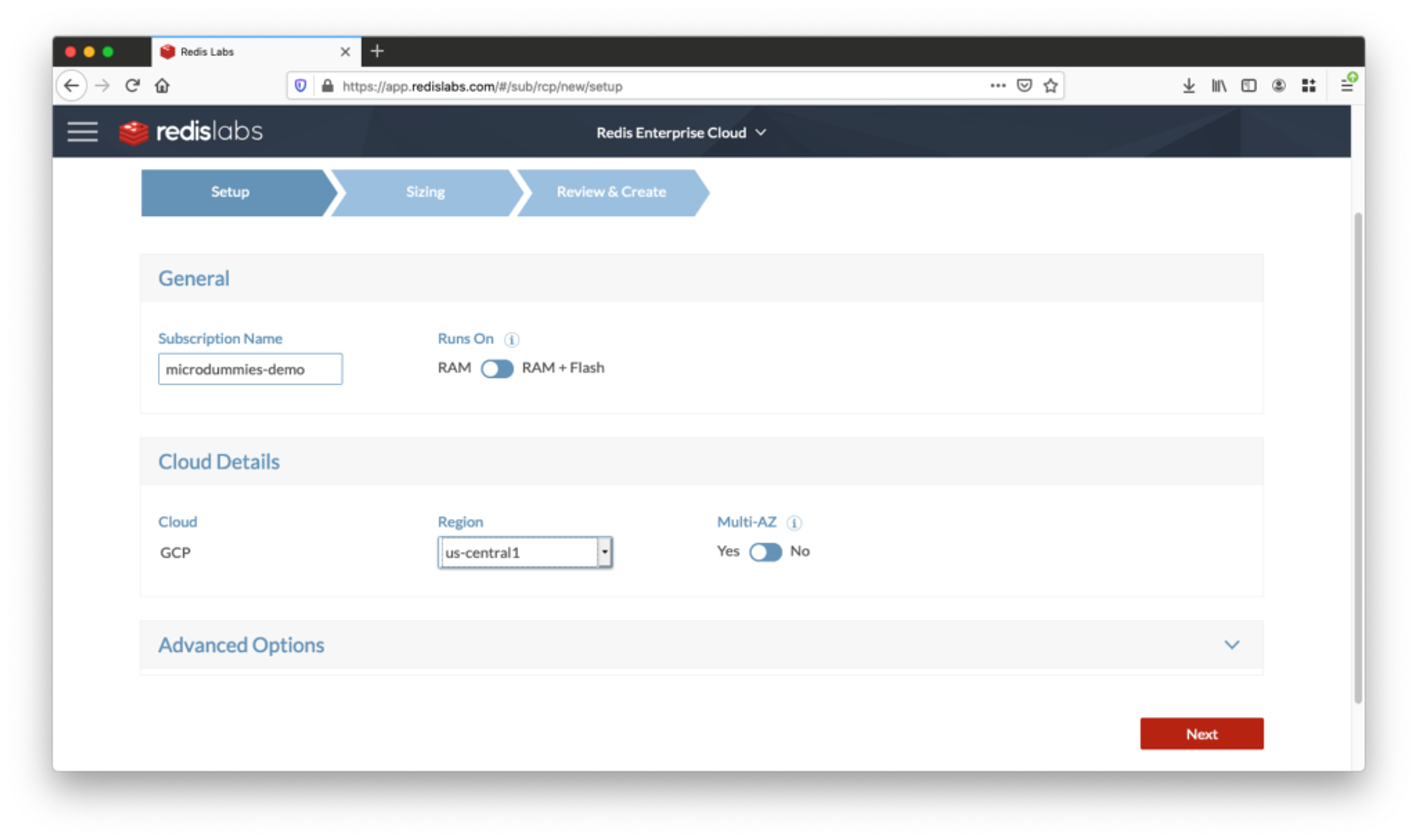Go to the Sizing step

[425, 192]
